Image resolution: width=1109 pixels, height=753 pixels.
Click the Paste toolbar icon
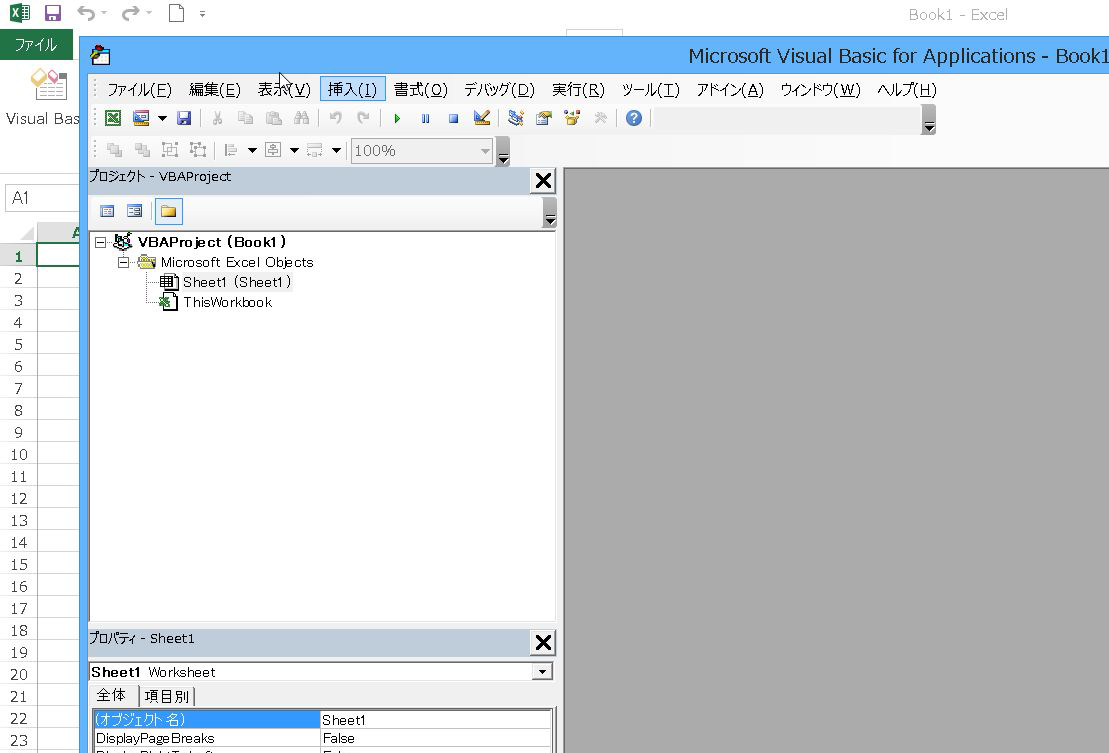(274, 118)
